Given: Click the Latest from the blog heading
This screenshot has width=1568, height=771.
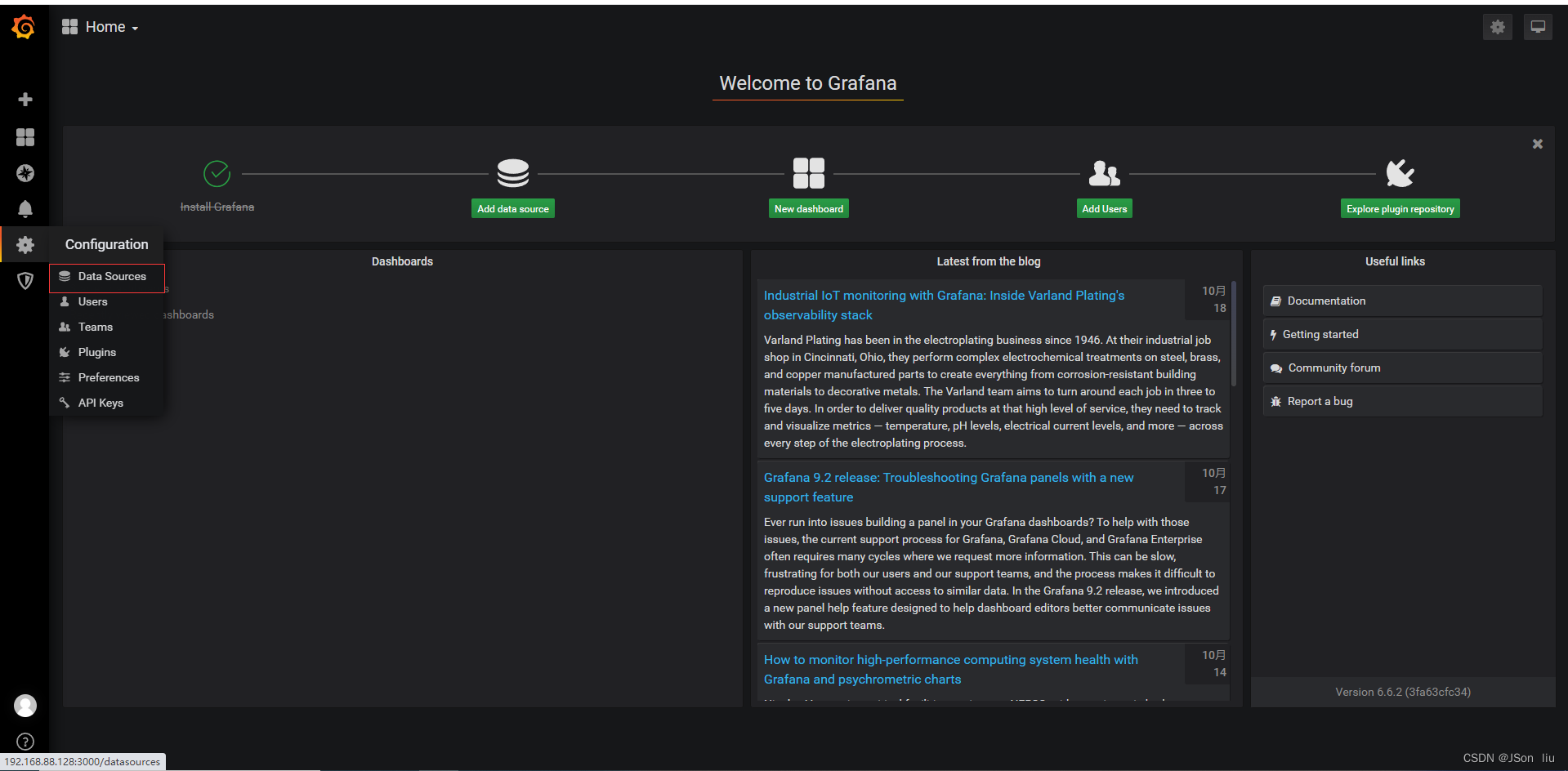Looking at the screenshot, I should [x=989, y=261].
